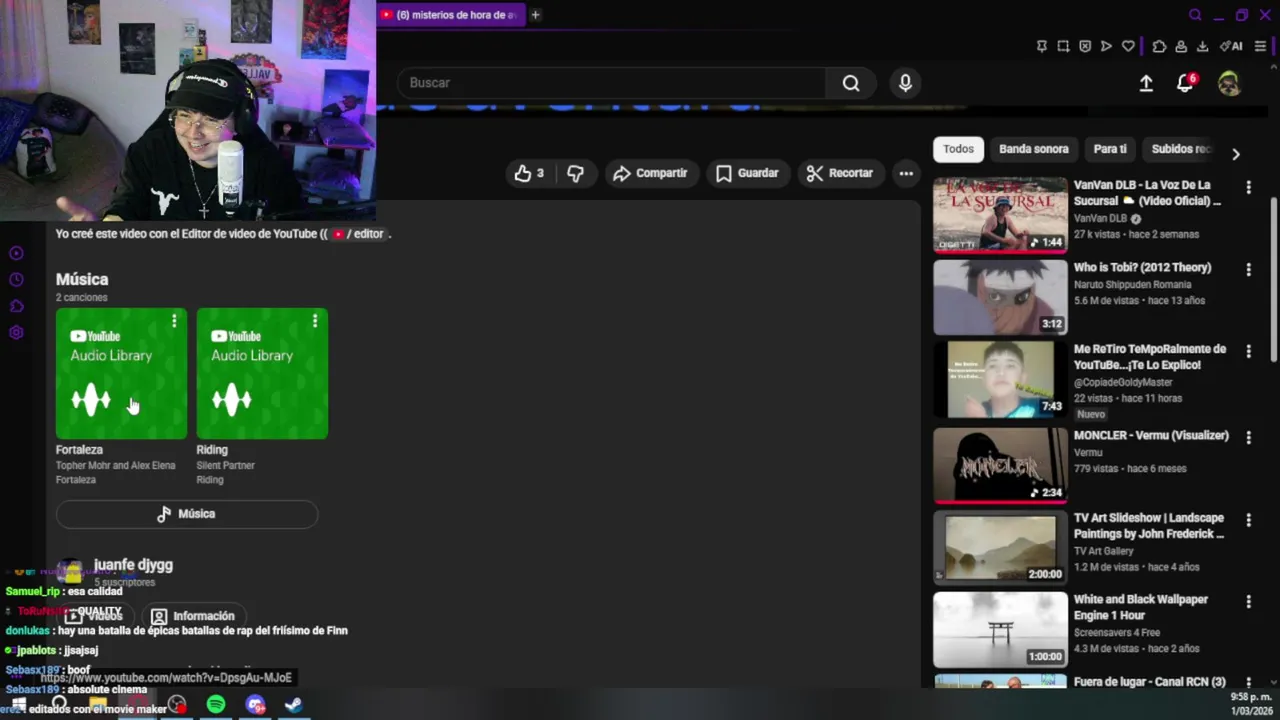Open a new browser tab
Image resolution: width=1280 pixels, height=720 pixels.
535,15
